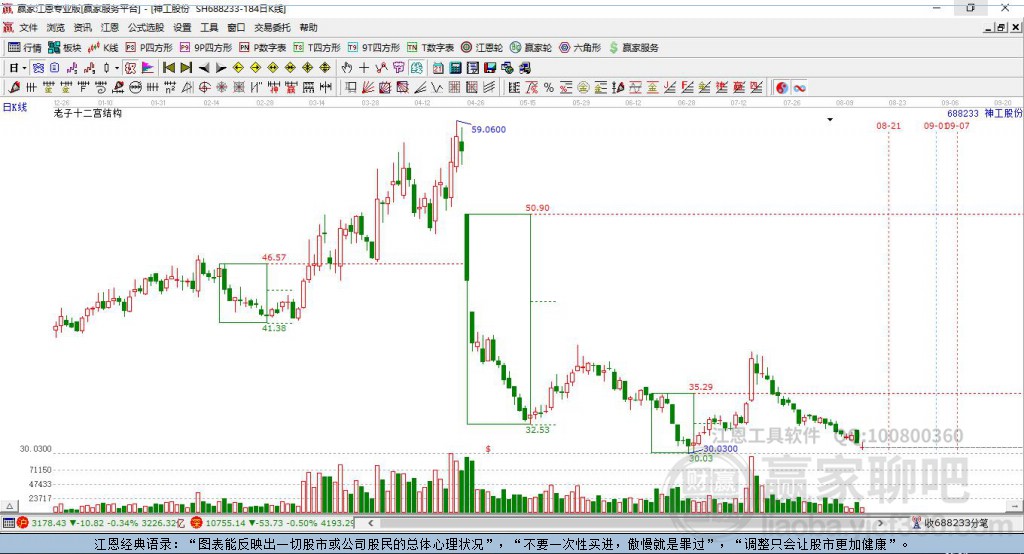Click the 老子十二宫结构 indicator title
Screen dimensions: 1024x554
(x=88, y=114)
